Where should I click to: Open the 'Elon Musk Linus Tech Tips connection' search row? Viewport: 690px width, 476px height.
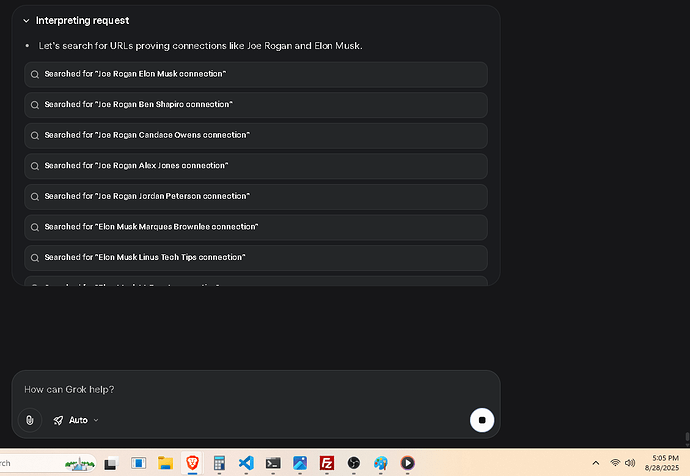pyautogui.click(x=256, y=258)
